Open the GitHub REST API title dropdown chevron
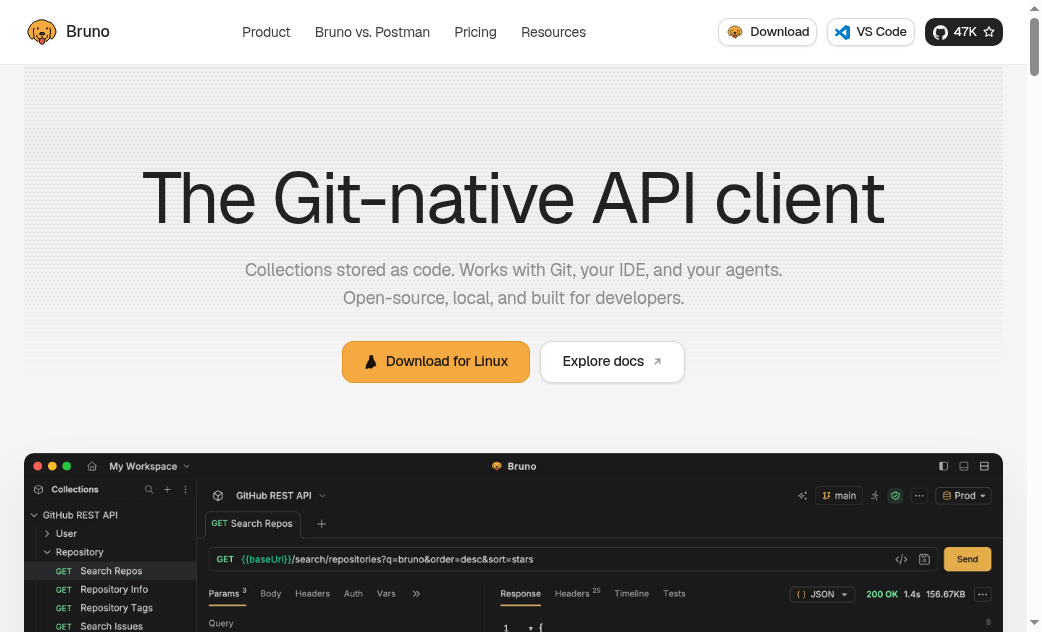Image resolution: width=1042 pixels, height=632 pixels. point(322,496)
